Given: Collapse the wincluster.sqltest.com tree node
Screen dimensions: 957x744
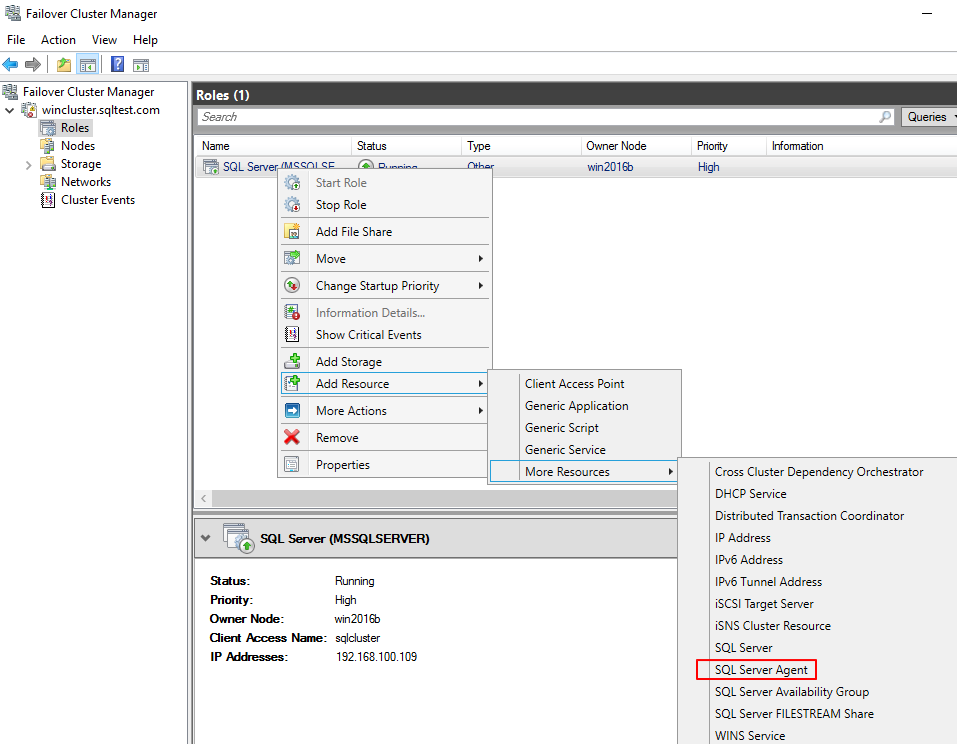Looking at the screenshot, I should pos(10,110).
